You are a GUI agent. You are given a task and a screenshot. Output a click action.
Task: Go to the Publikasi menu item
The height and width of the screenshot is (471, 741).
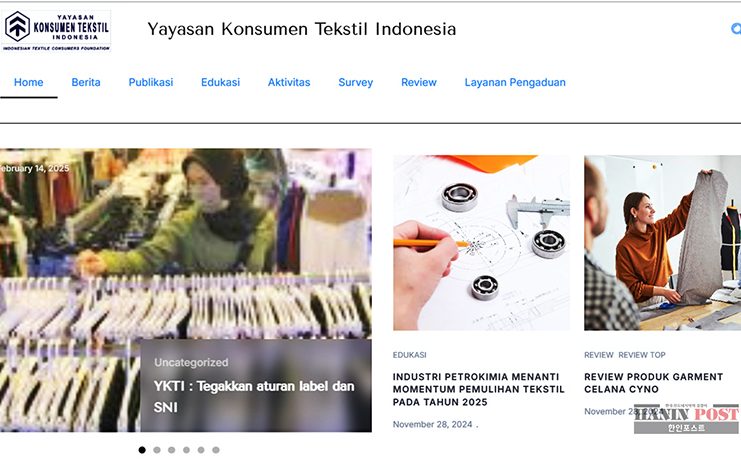click(151, 82)
